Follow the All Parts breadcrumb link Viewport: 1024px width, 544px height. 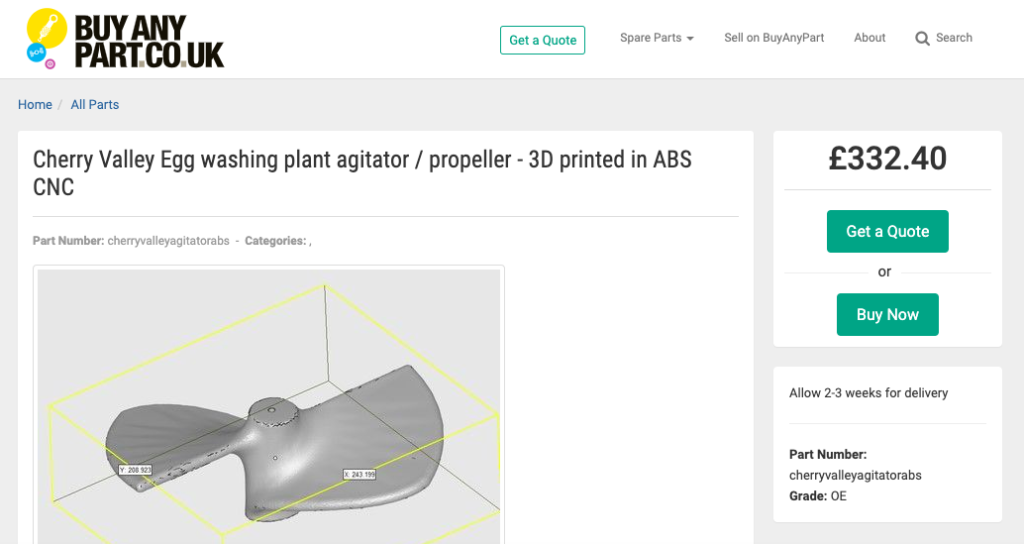tap(95, 104)
